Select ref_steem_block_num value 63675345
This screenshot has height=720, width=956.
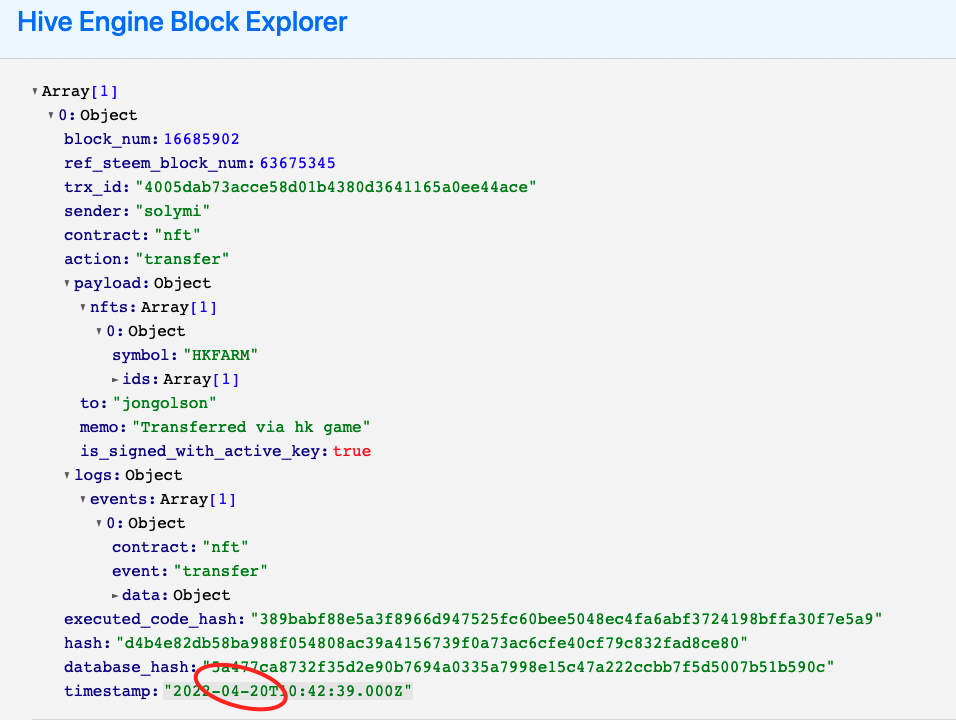tap(298, 163)
